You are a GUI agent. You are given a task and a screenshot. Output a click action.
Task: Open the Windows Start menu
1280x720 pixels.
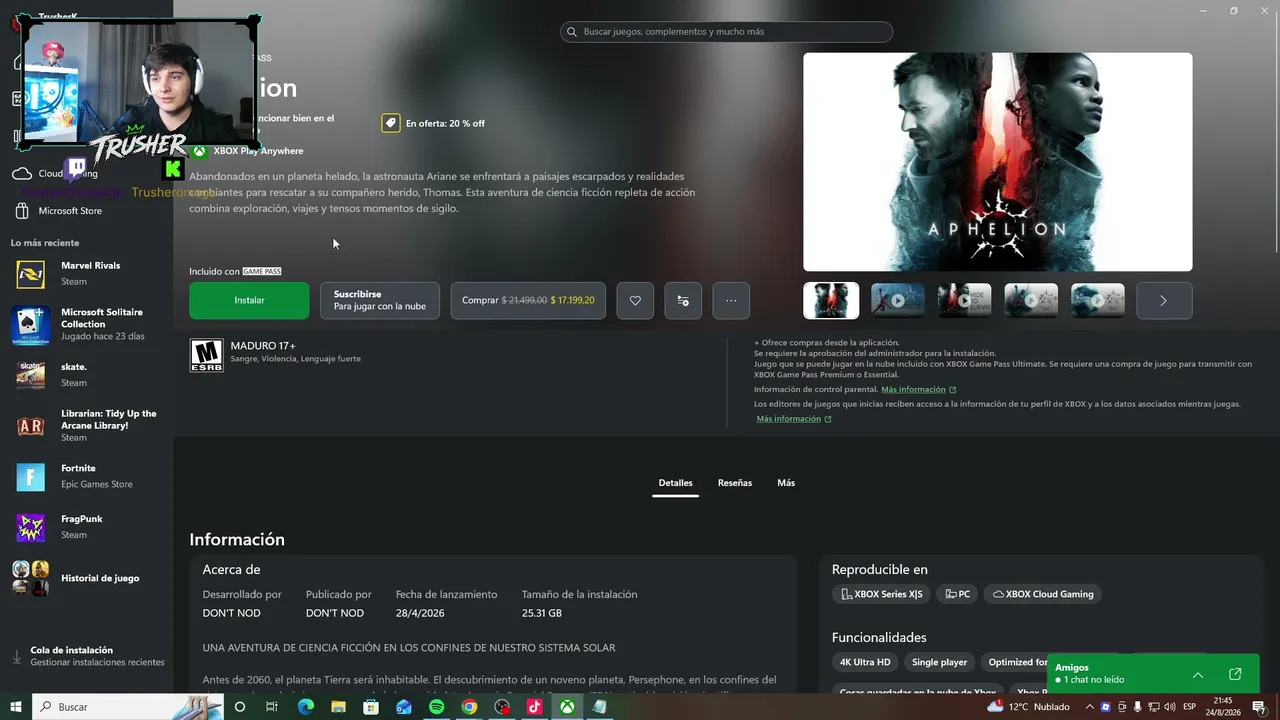pyautogui.click(x=16, y=707)
